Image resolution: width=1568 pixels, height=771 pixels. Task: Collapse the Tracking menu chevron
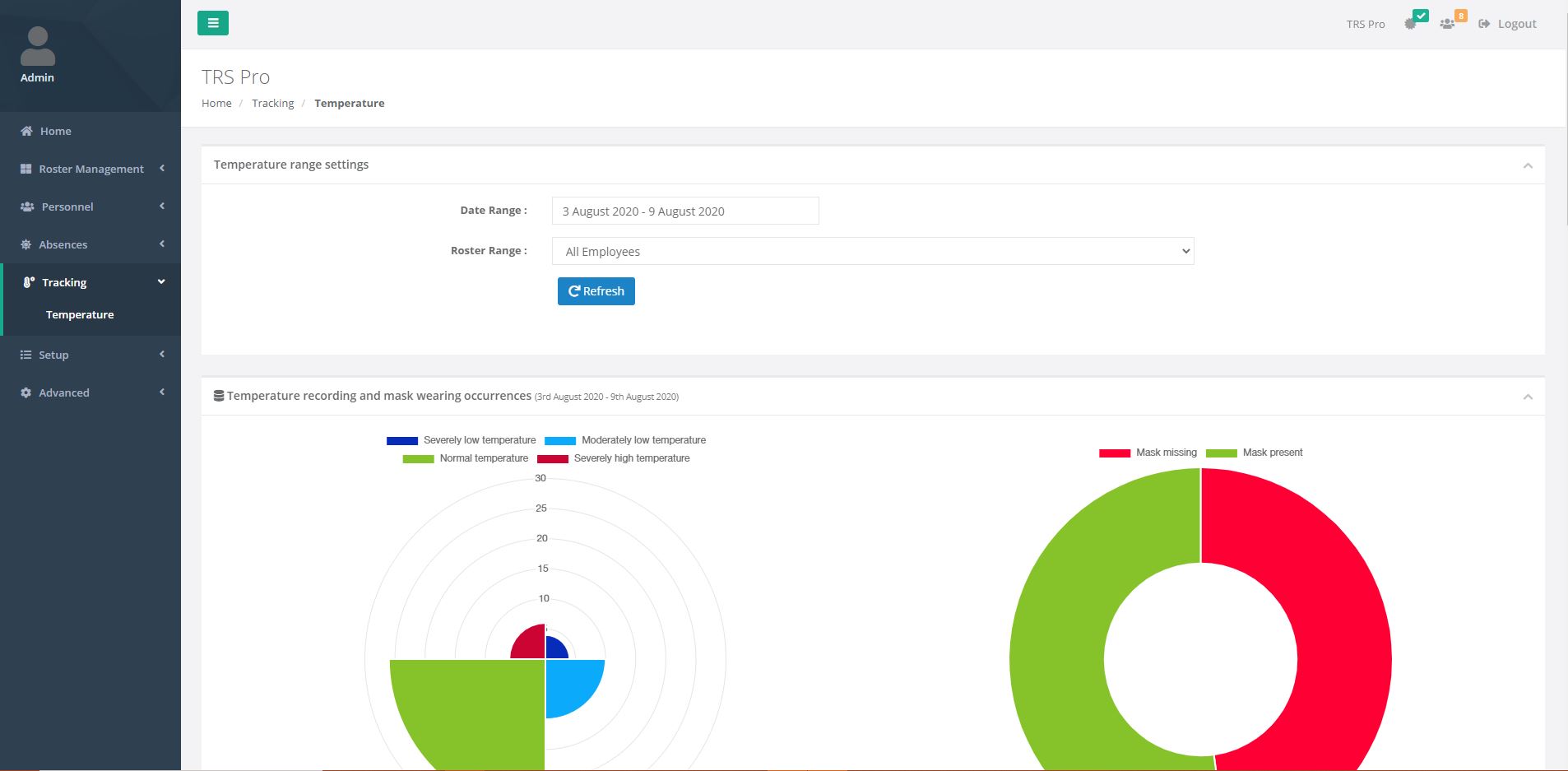click(161, 281)
